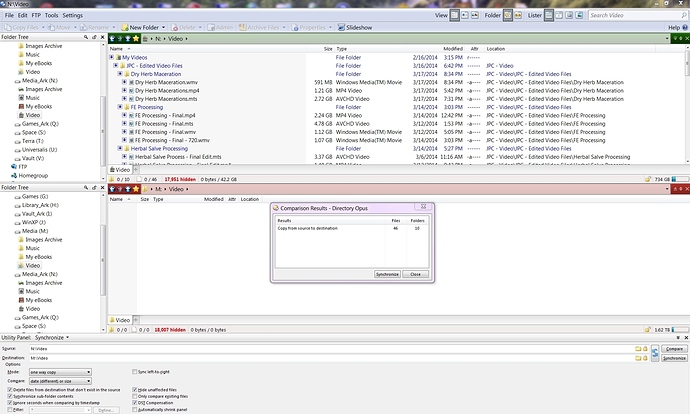Select the fourth Lister layout icon
The image size is (690, 414).
coord(579,15)
